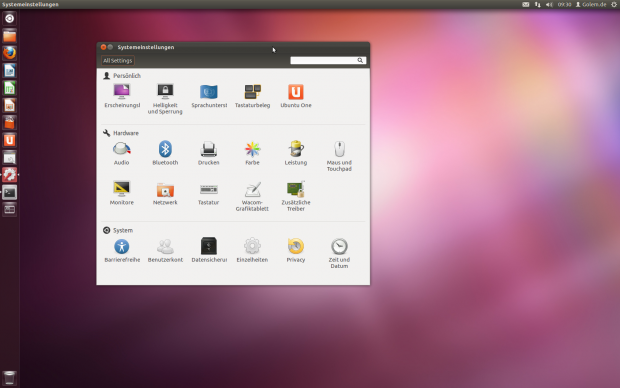Open Helligkeit und Sperrung settings
Screen dimensions: 620x388
165,99
